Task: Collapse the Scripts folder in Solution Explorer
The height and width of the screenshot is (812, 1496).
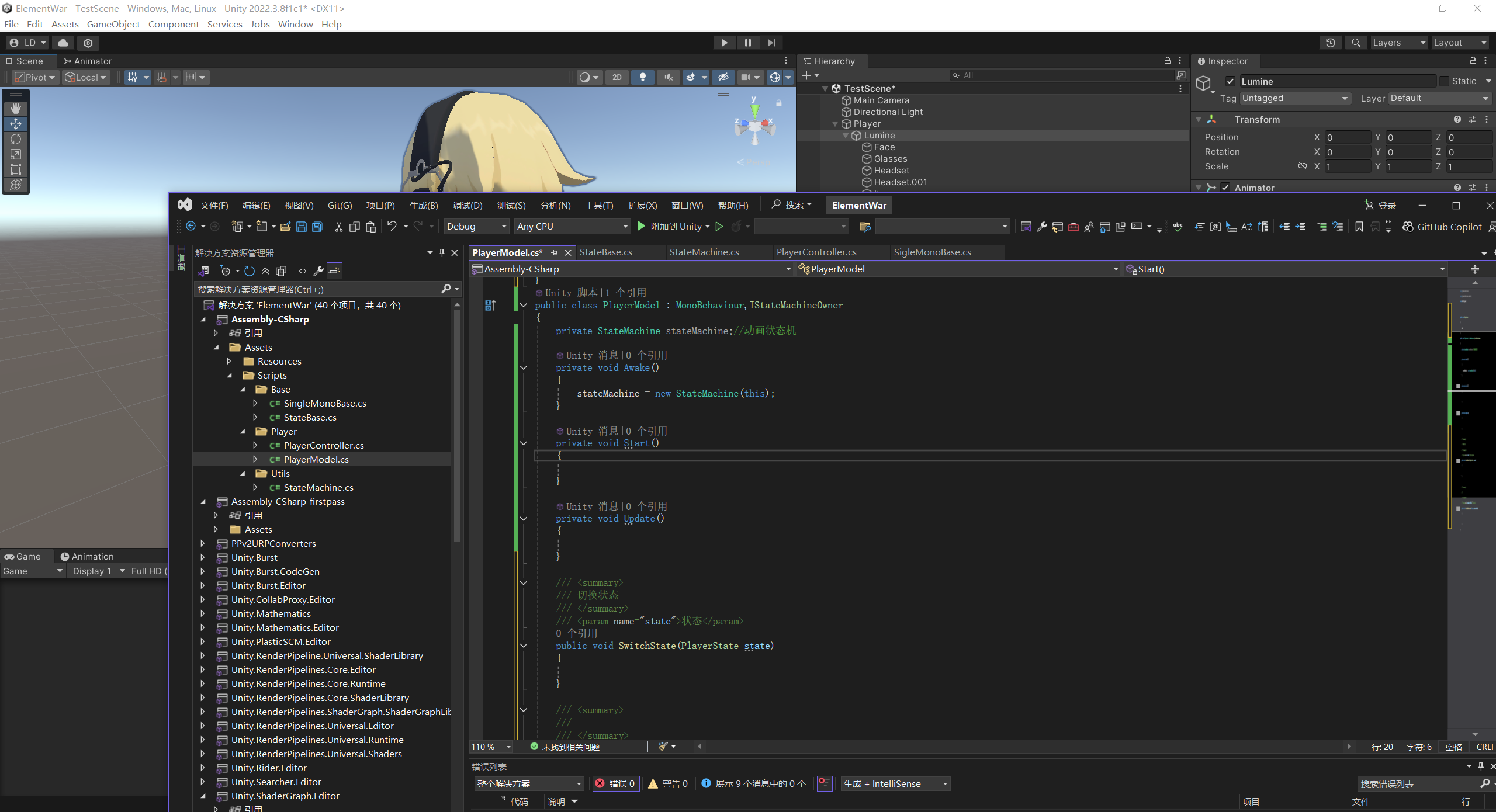Action: pyautogui.click(x=230, y=376)
